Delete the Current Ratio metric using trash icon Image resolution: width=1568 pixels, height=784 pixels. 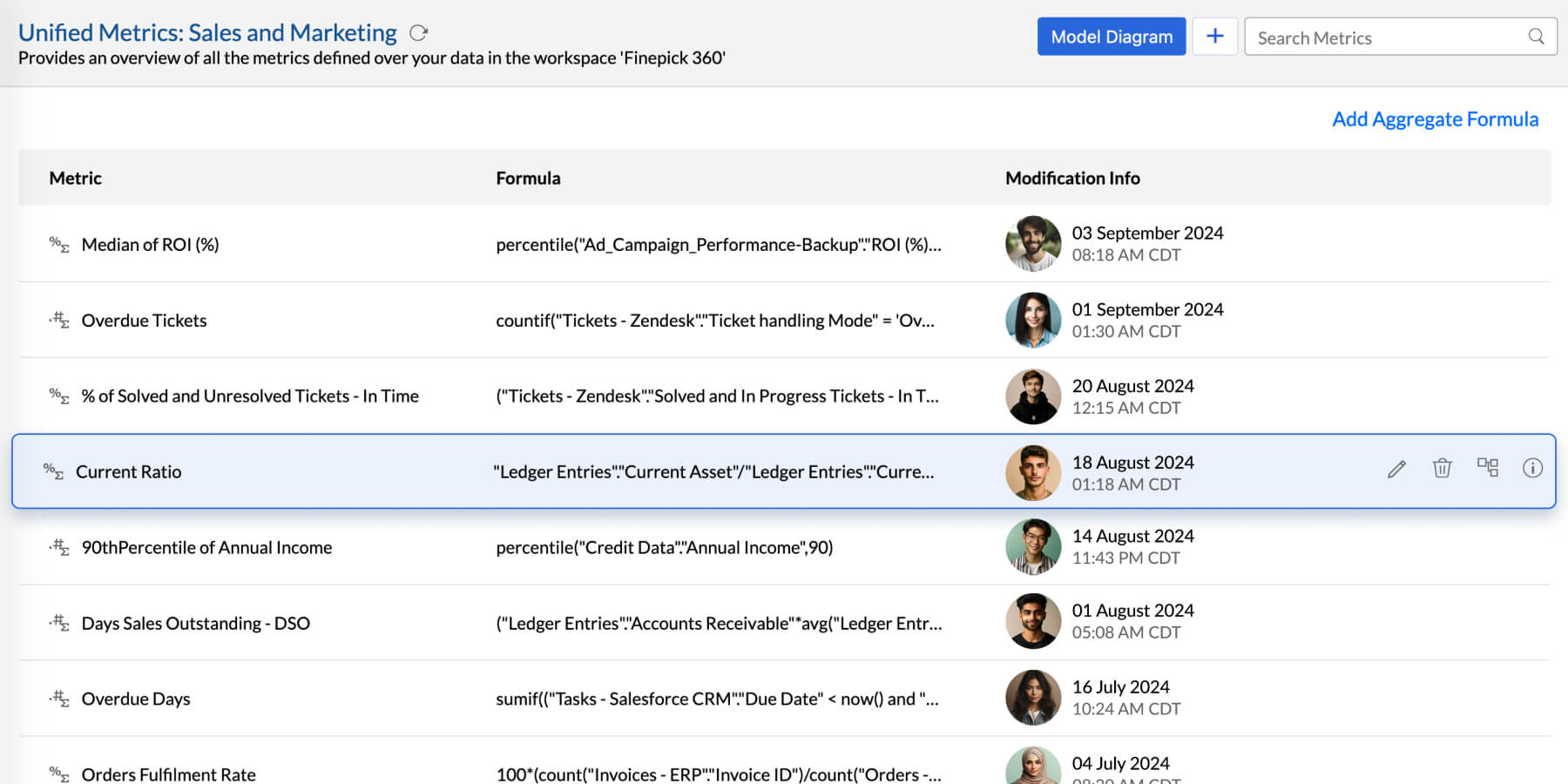[1442, 469]
